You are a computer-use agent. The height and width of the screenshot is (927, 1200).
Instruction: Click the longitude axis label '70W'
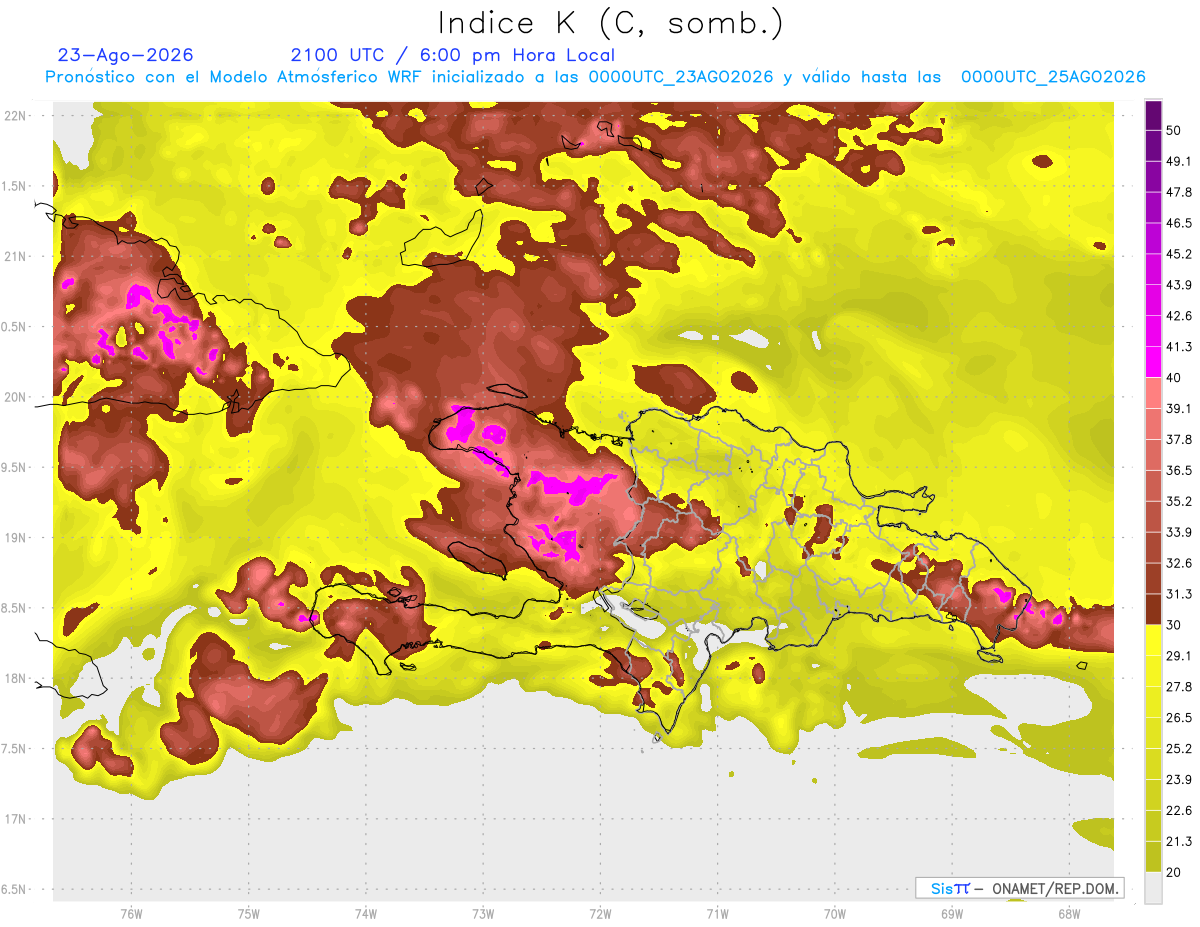click(834, 913)
